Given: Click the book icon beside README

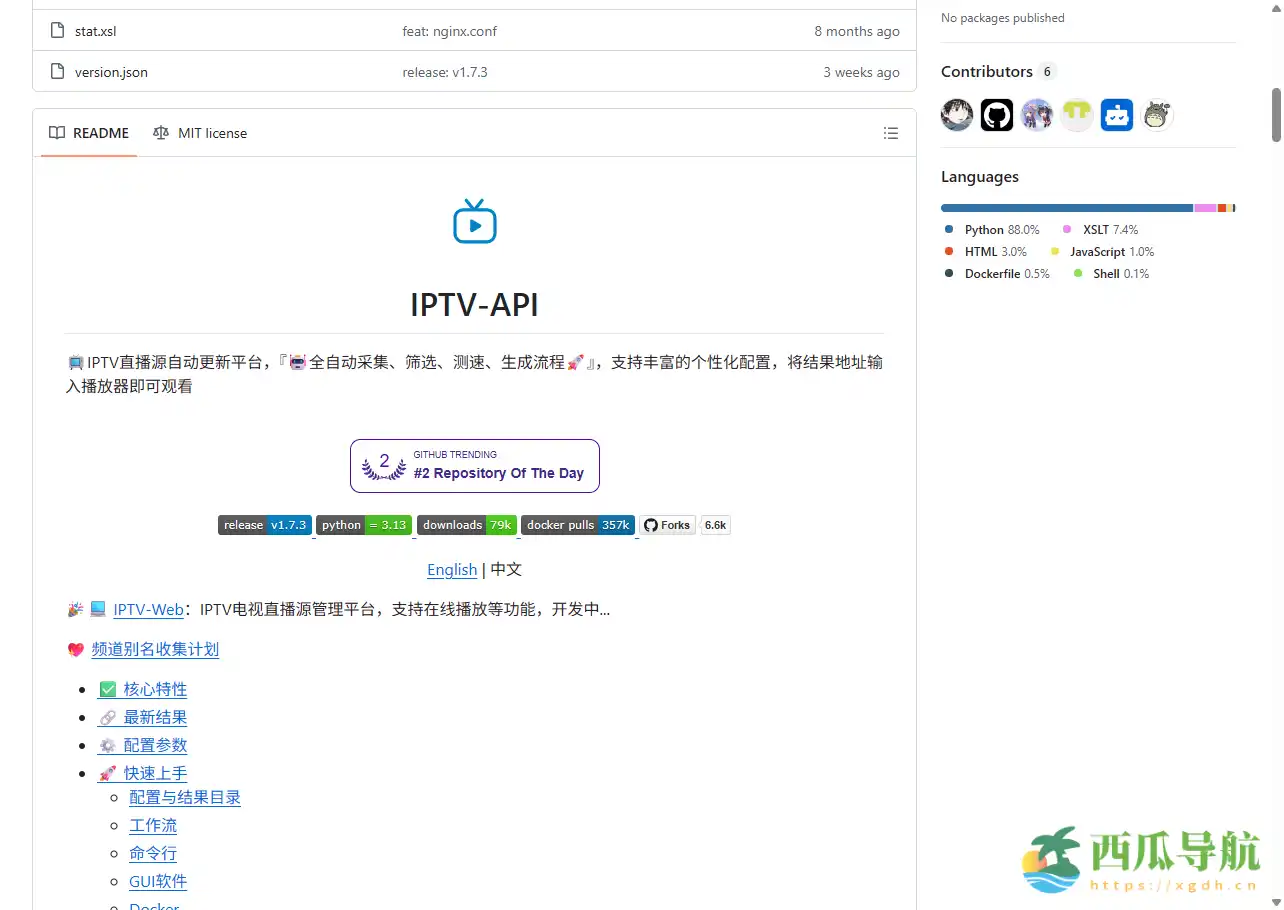Looking at the screenshot, I should (x=56, y=132).
